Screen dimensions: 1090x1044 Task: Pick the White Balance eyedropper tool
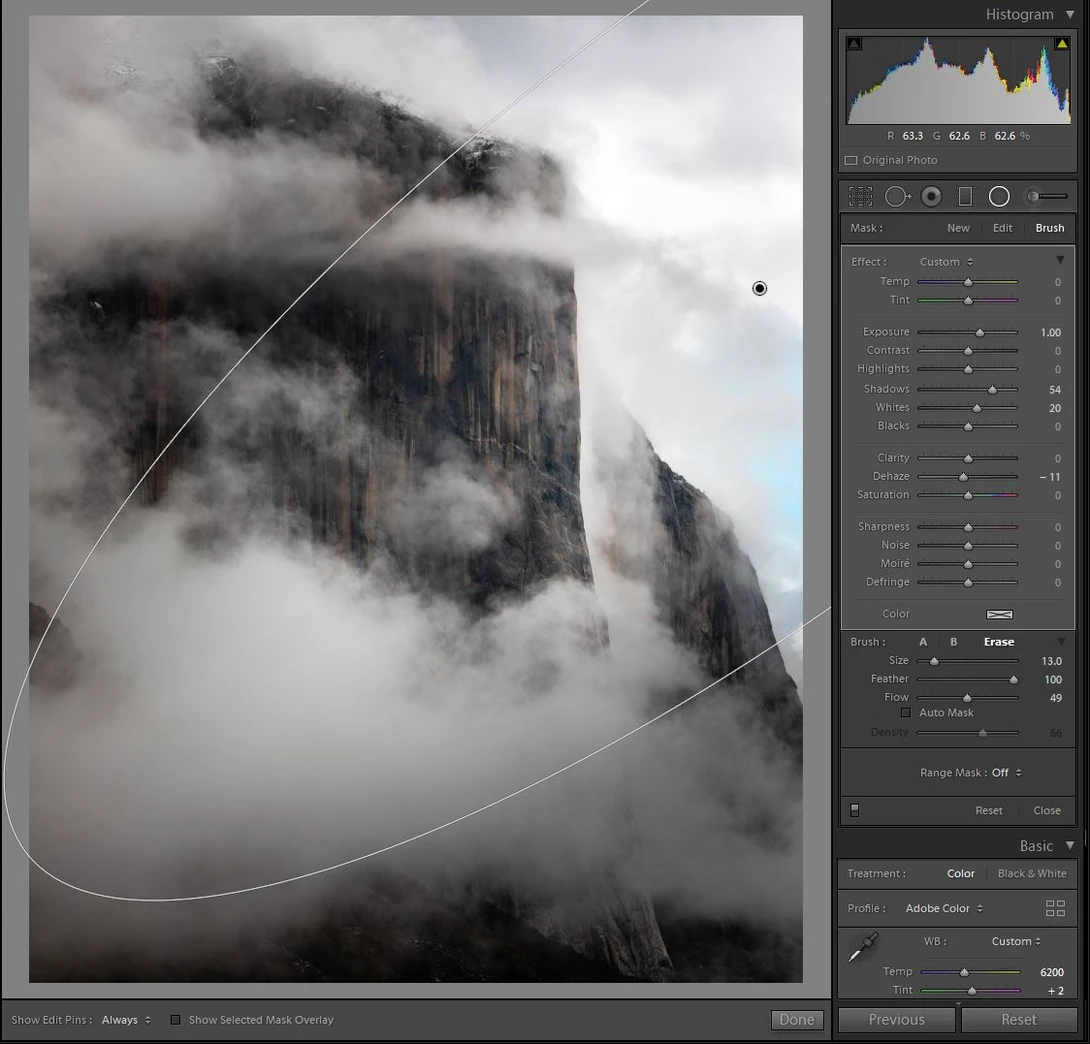[863, 947]
